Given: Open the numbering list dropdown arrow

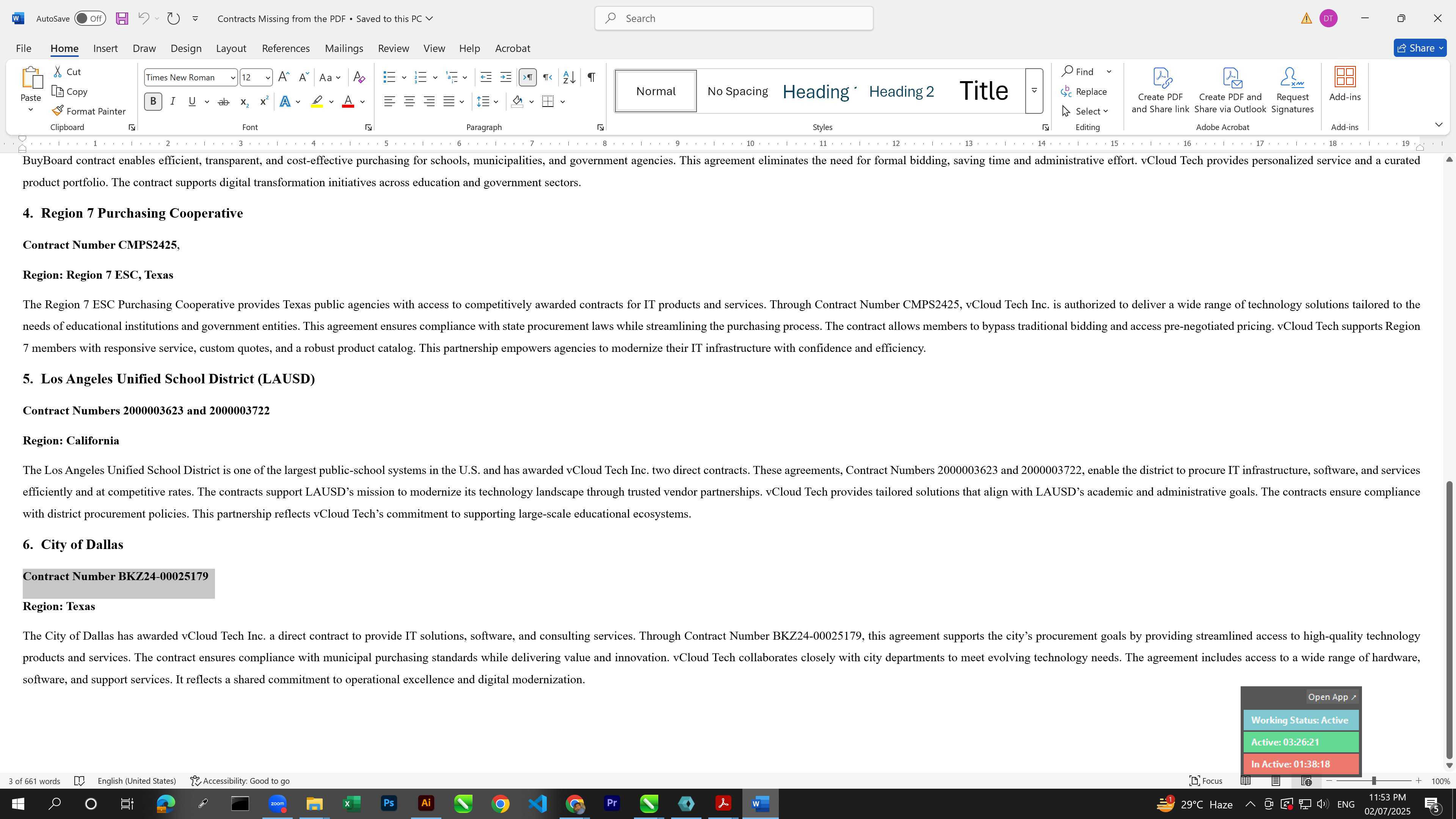Looking at the screenshot, I should click(435, 77).
